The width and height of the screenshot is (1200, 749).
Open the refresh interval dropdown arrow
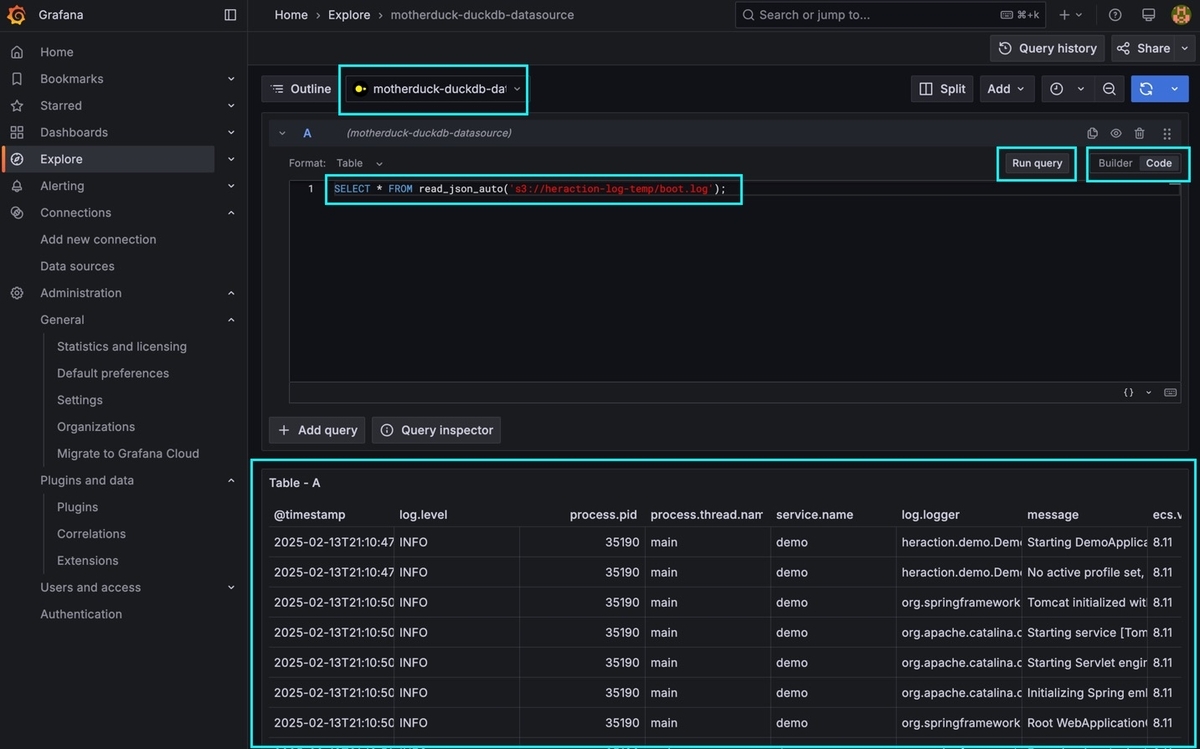[1175, 89]
